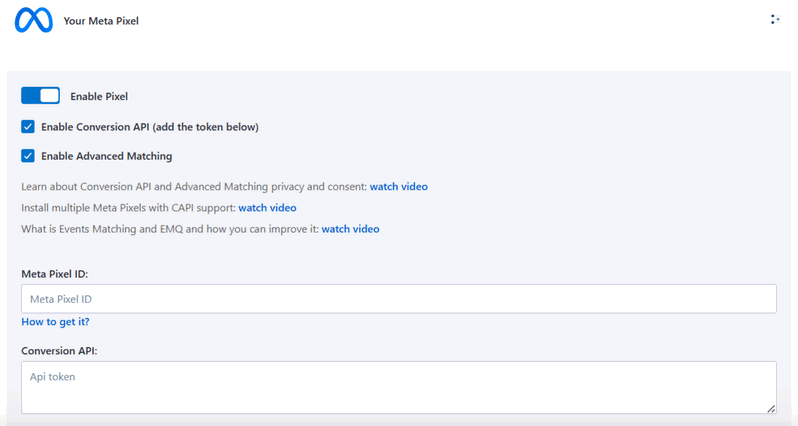Focus the Meta Pixel ID input field
Screen dimensions: 798x426
tap(398, 299)
